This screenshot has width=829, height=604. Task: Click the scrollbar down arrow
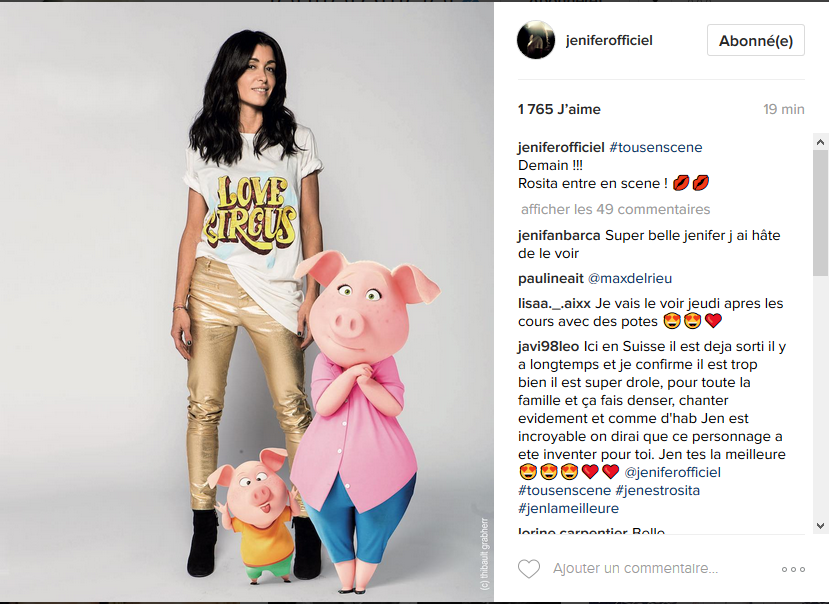tap(820, 526)
